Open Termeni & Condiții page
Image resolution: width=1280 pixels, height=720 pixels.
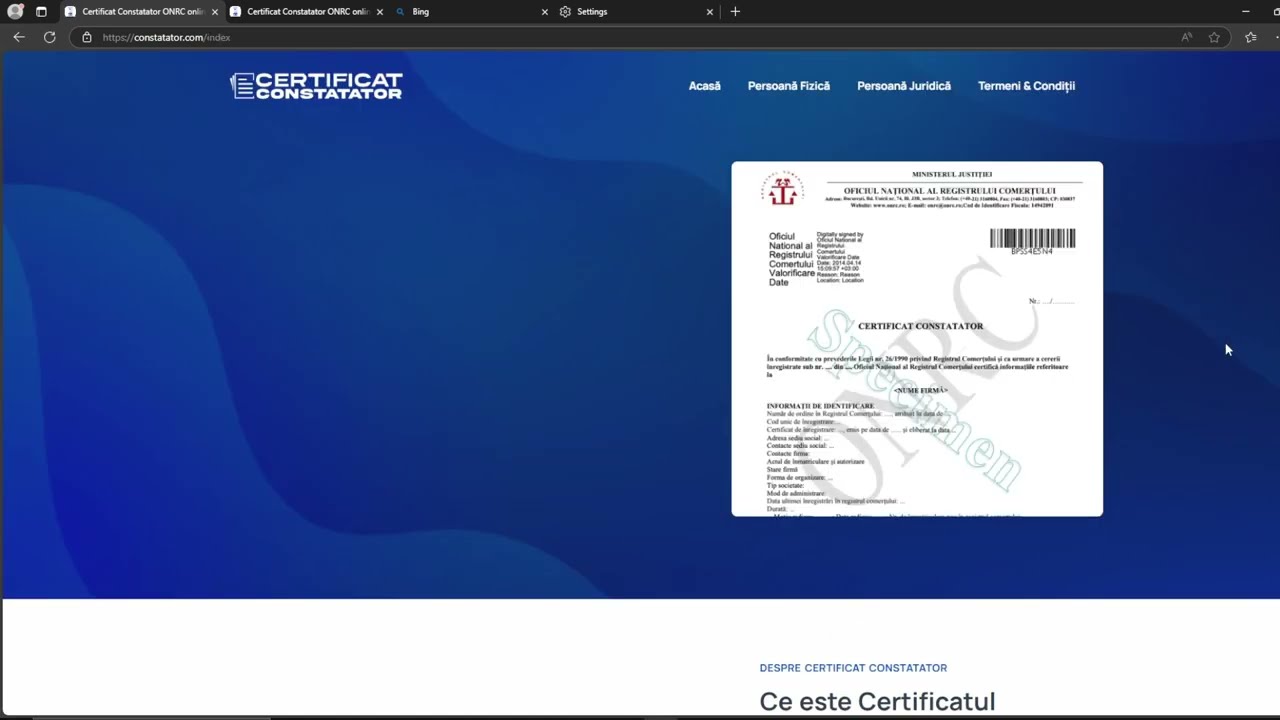1026,86
